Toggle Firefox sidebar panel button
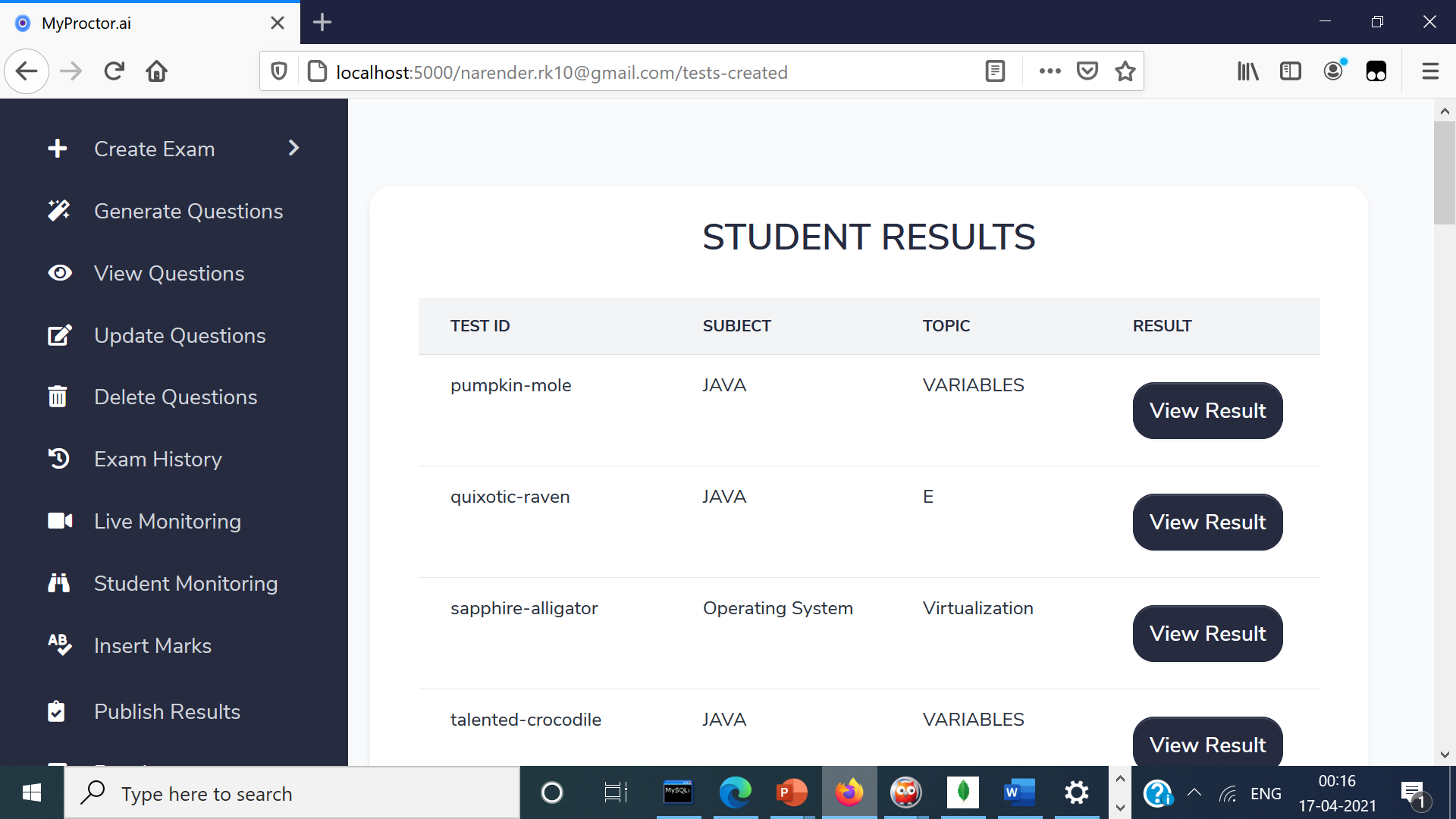Image resolution: width=1456 pixels, height=819 pixels. point(1290,71)
